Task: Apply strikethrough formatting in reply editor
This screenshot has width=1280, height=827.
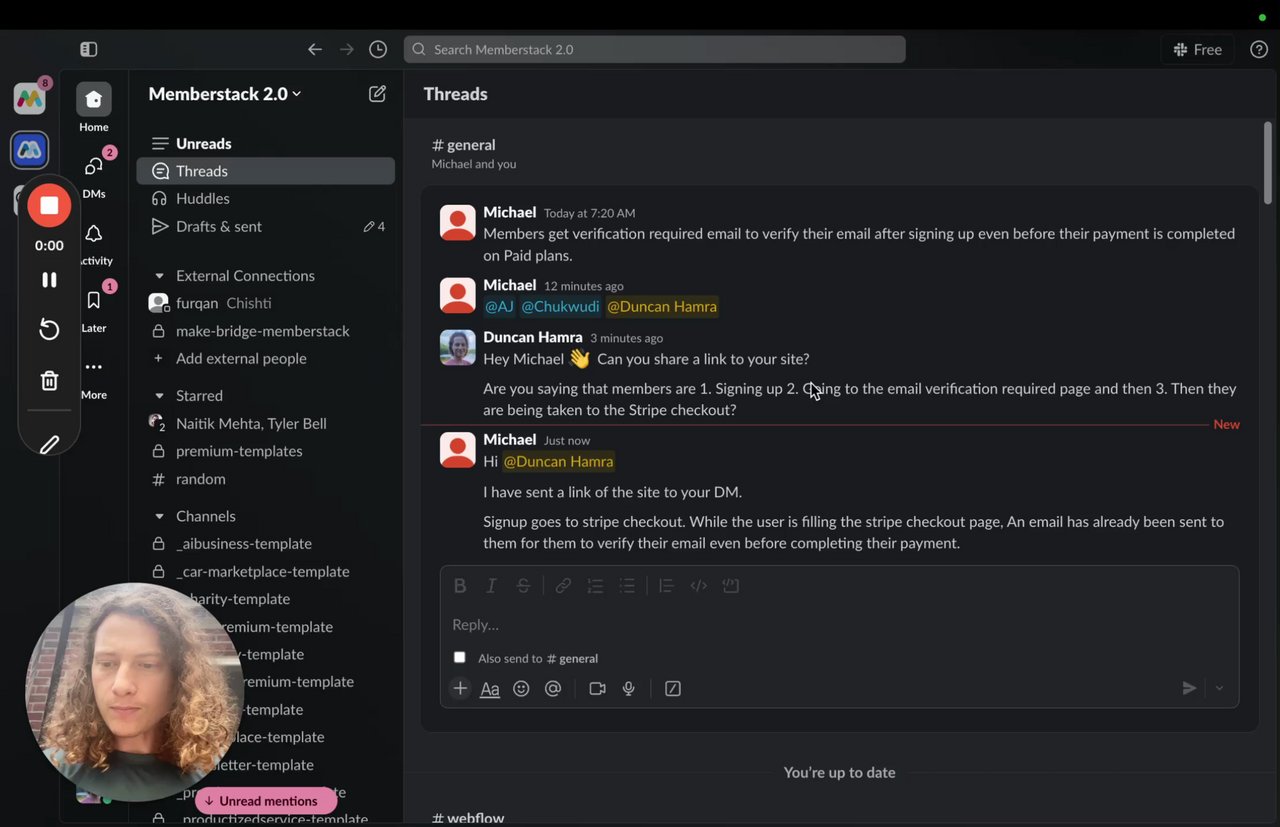Action: pos(523,586)
